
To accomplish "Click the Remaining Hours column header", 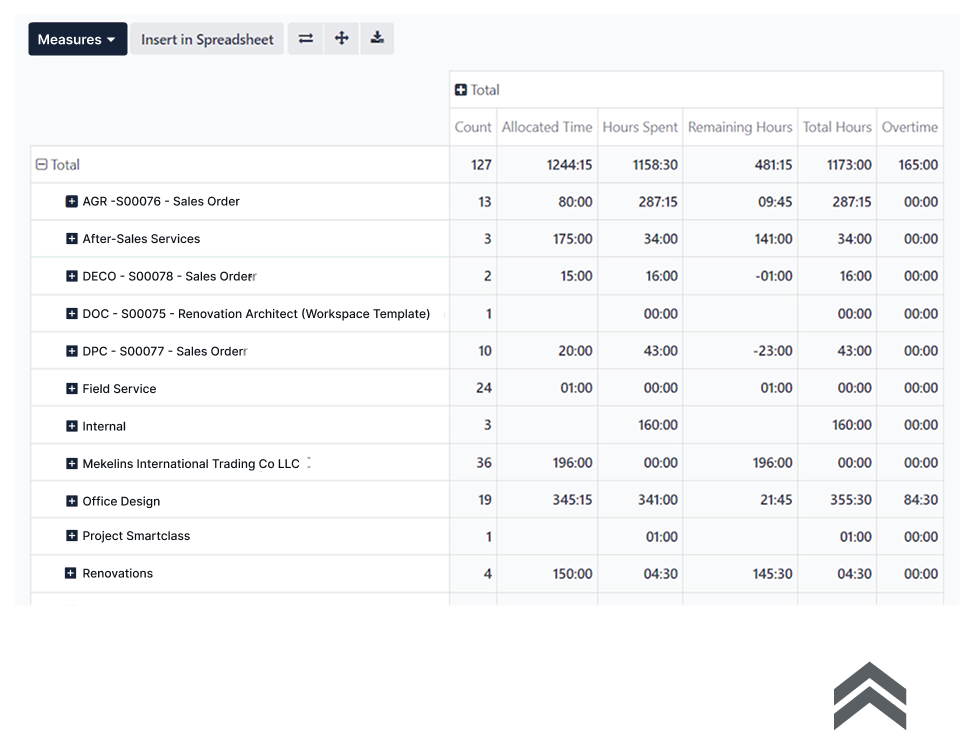I will 740,127.
